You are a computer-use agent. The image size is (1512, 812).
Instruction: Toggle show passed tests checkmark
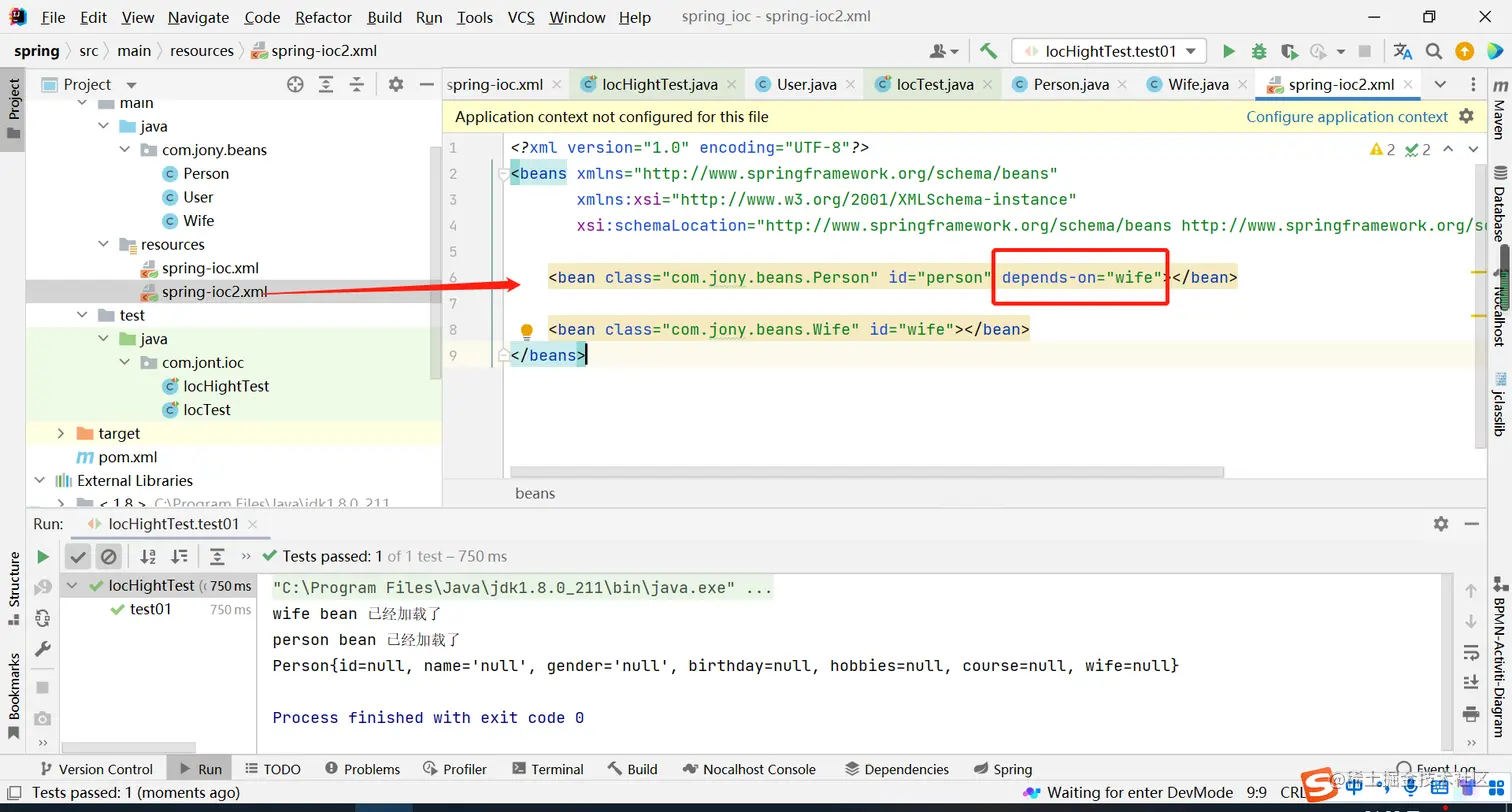(78, 556)
